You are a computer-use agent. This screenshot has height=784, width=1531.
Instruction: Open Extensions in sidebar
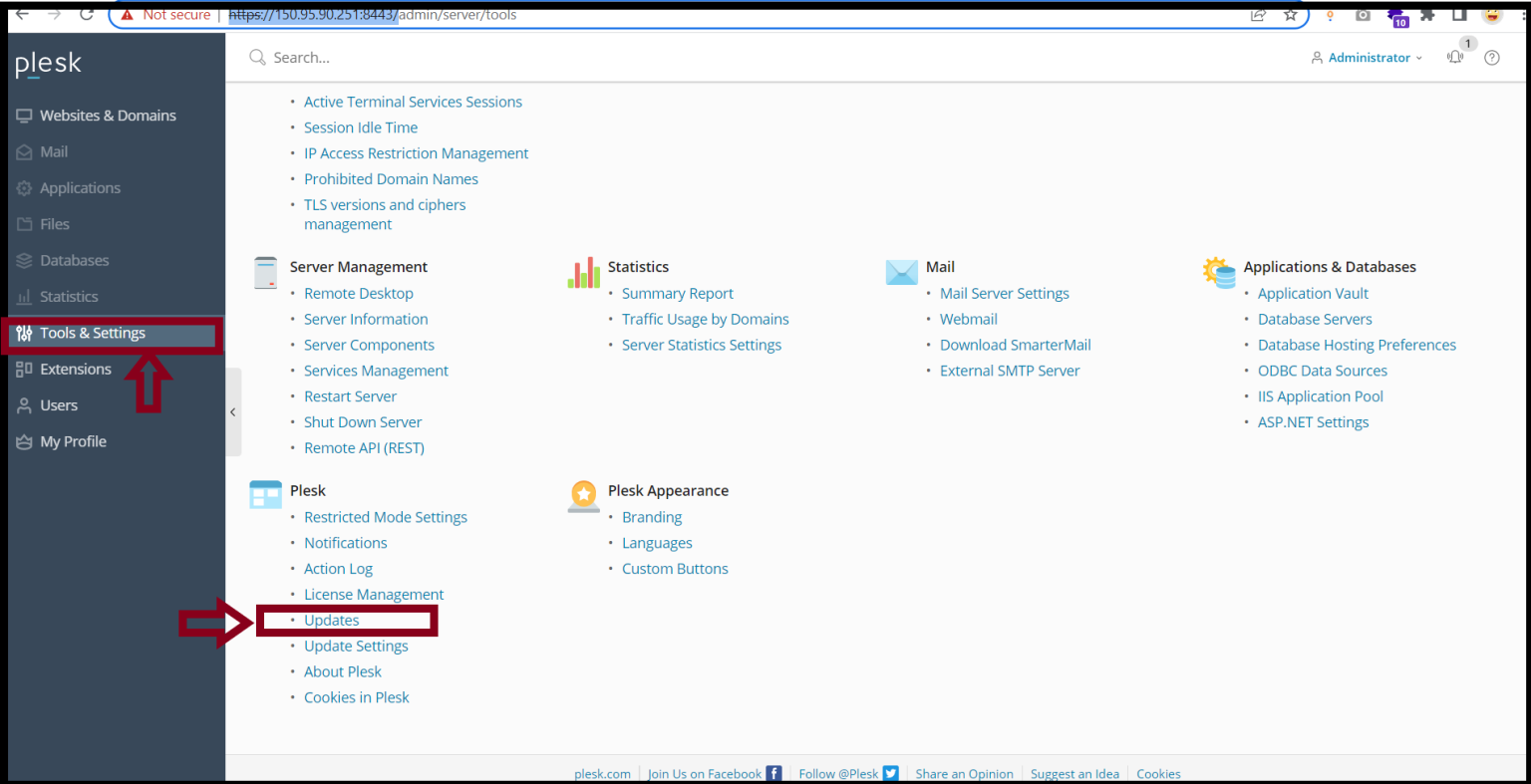(x=76, y=370)
